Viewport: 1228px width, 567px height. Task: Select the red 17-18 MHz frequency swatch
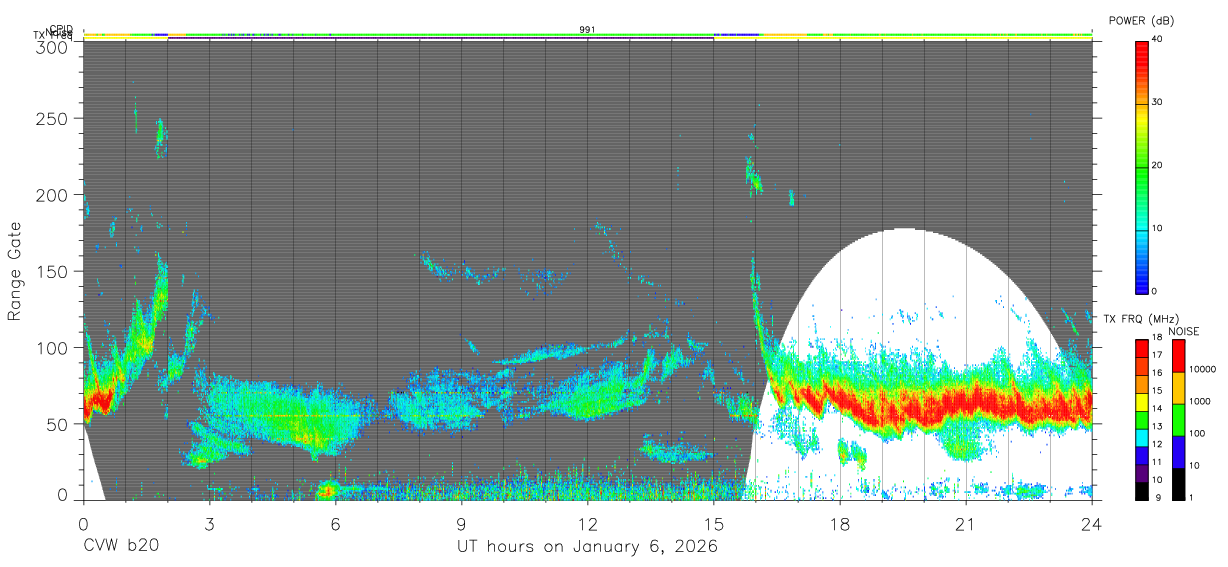pyautogui.click(x=1141, y=349)
